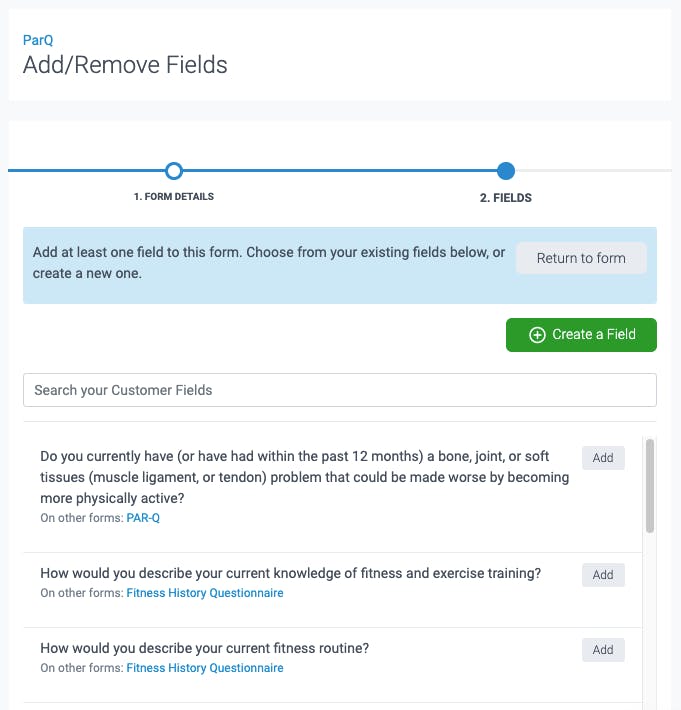The width and height of the screenshot is (681, 710).
Task: Select the 2. FIELDS step label
Action: click(506, 198)
